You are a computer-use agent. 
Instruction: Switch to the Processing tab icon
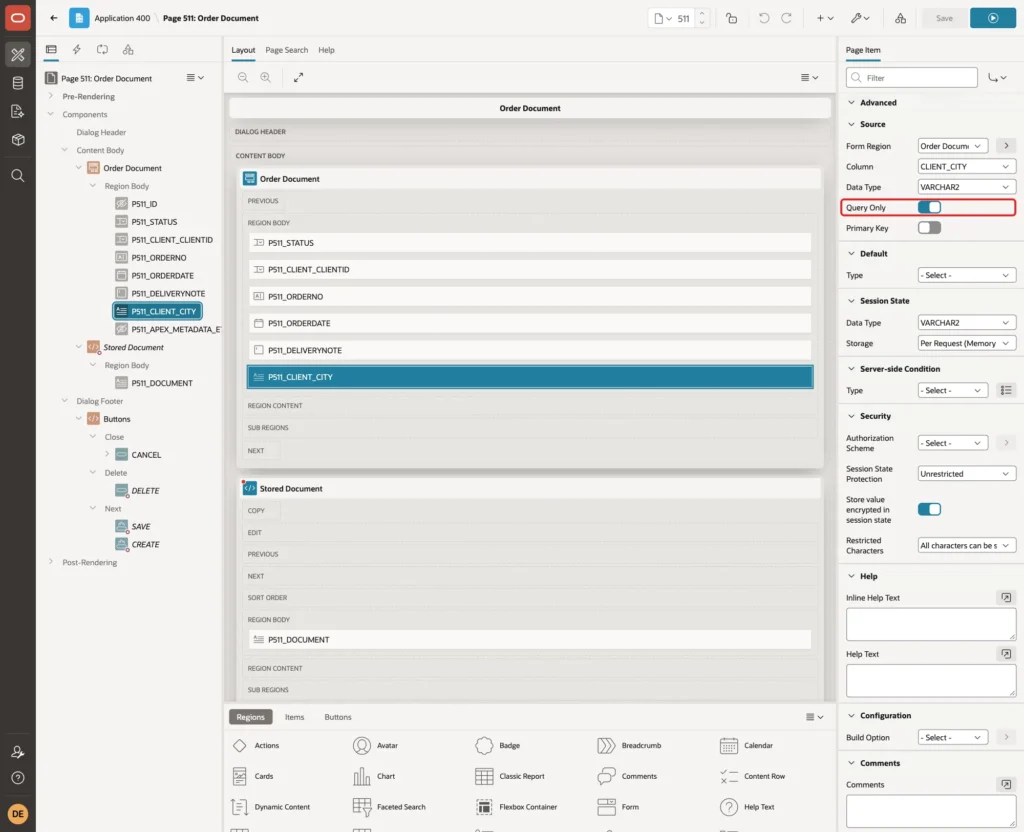(x=103, y=50)
